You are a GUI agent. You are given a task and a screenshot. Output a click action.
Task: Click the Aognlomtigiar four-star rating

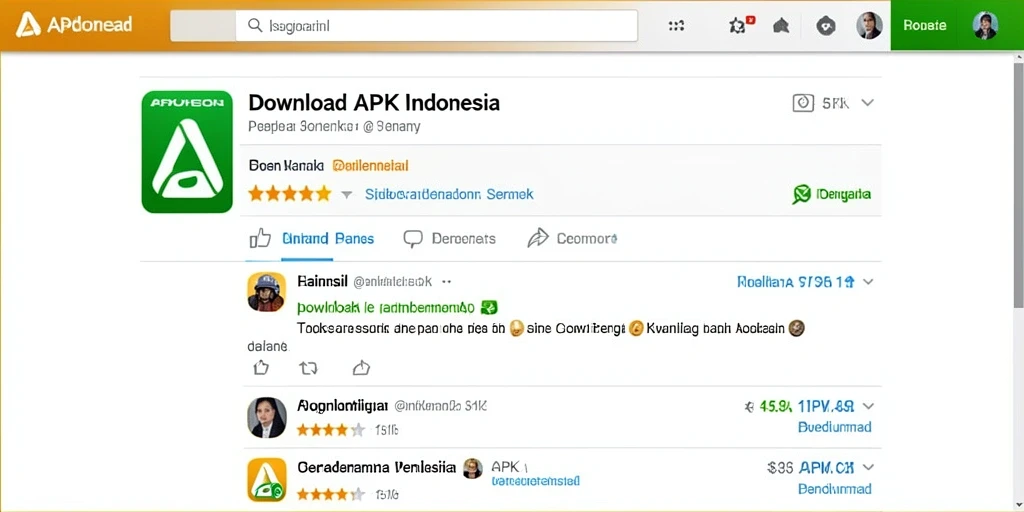point(330,430)
